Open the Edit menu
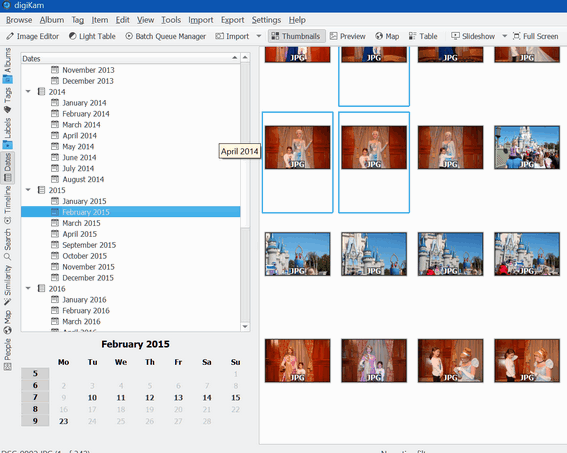This screenshot has height=453, width=567. [123, 20]
